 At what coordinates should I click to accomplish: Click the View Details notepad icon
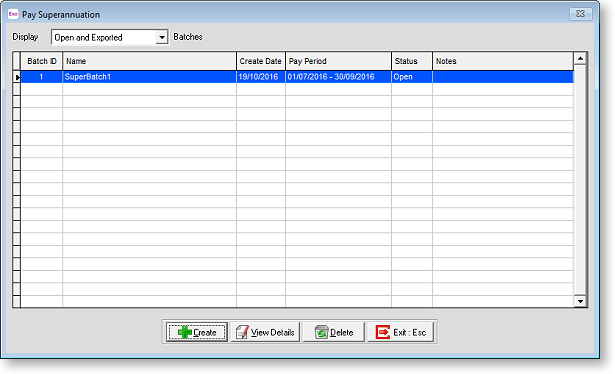(242, 332)
